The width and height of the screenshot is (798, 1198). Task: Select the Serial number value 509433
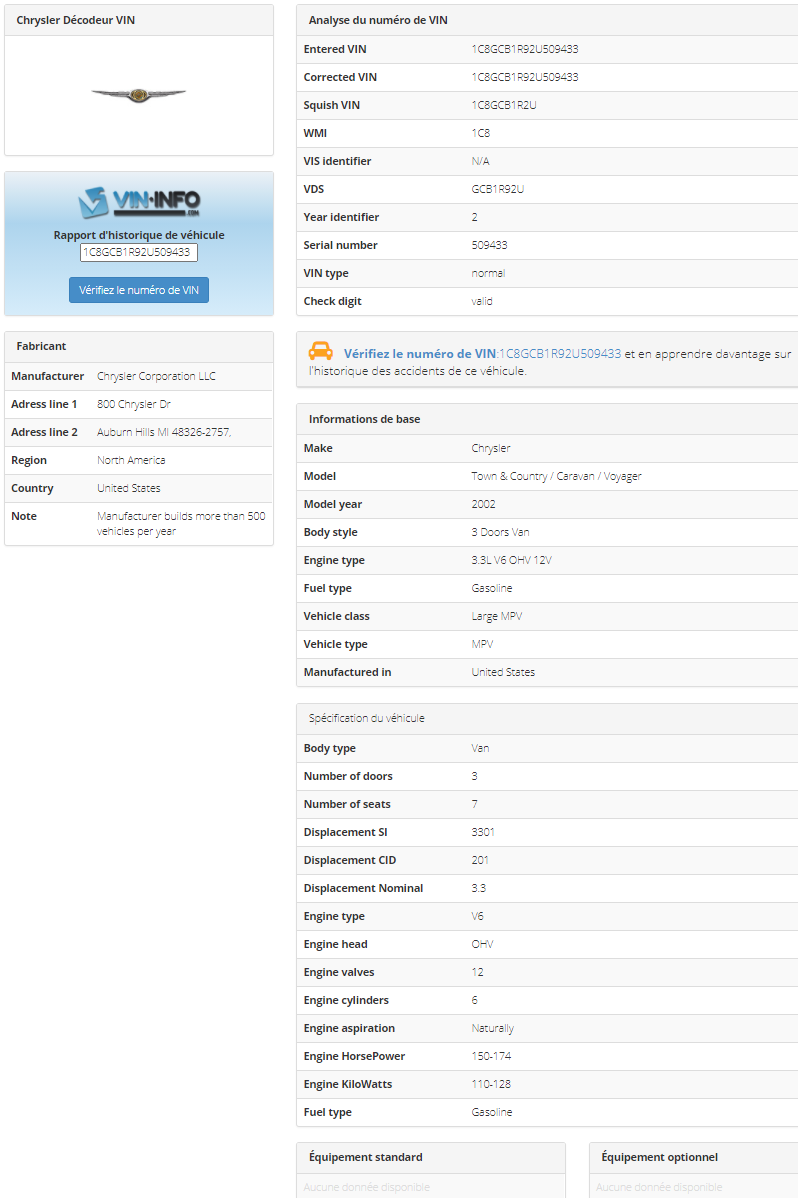[489, 245]
